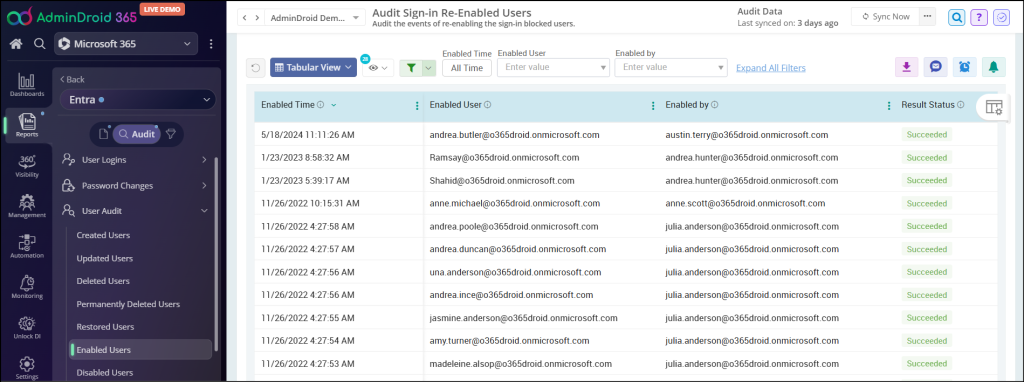Open the Entra category dropdown
The width and height of the screenshot is (1024, 382).
click(x=138, y=100)
